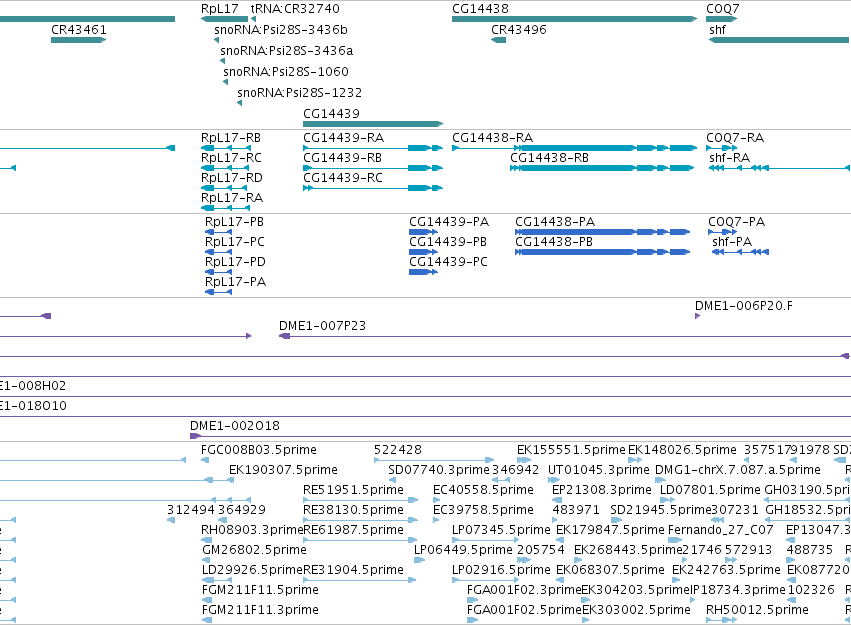Screen dimensions: 851x625
Task: Select transcript CG14439-RC
Action: [342, 178]
